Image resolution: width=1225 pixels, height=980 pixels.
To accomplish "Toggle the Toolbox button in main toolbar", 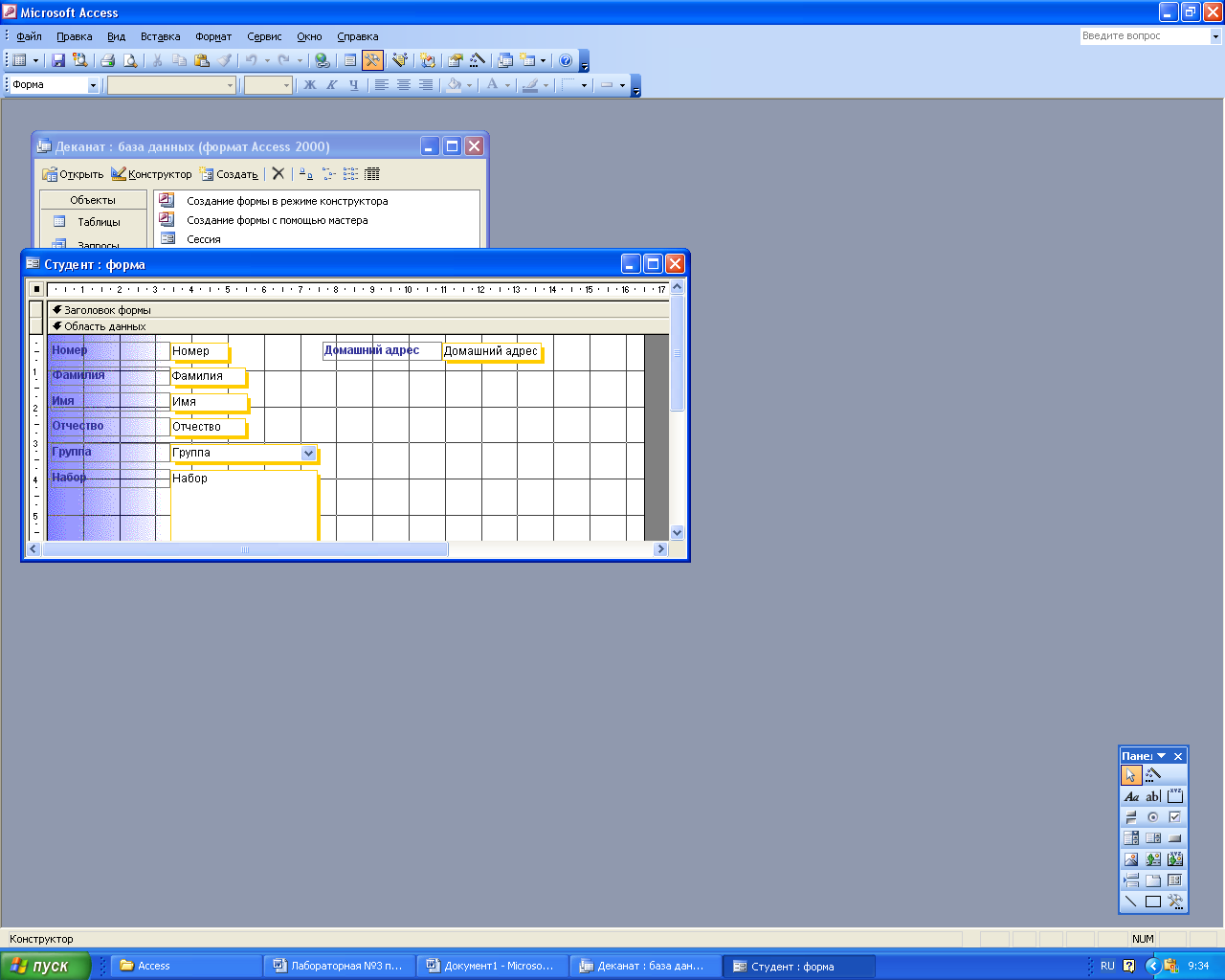I will pyautogui.click(x=372, y=60).
